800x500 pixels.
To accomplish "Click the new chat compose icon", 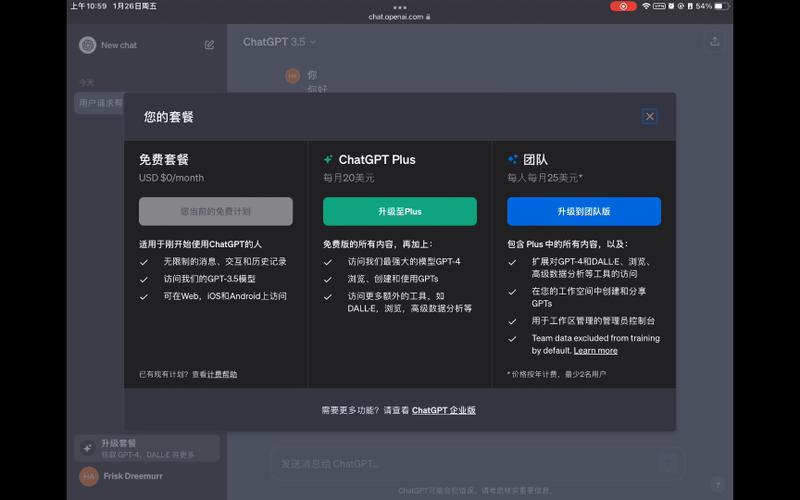I will 209,45.
